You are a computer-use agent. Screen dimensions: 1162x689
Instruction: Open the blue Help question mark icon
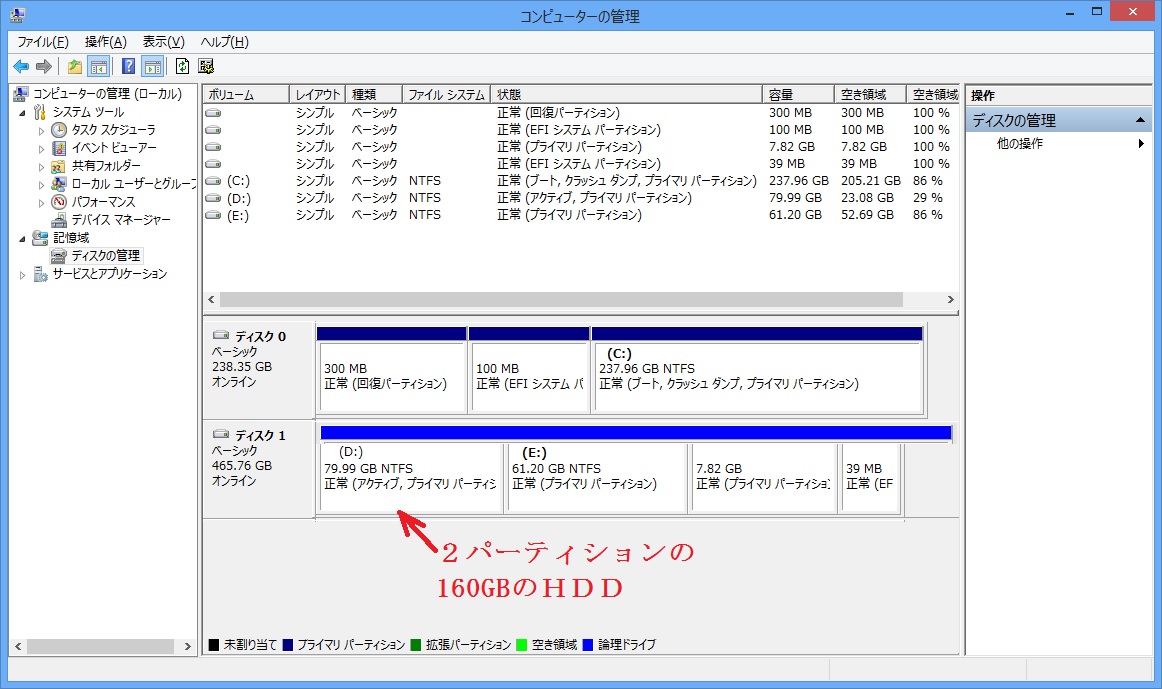[128, 67]
